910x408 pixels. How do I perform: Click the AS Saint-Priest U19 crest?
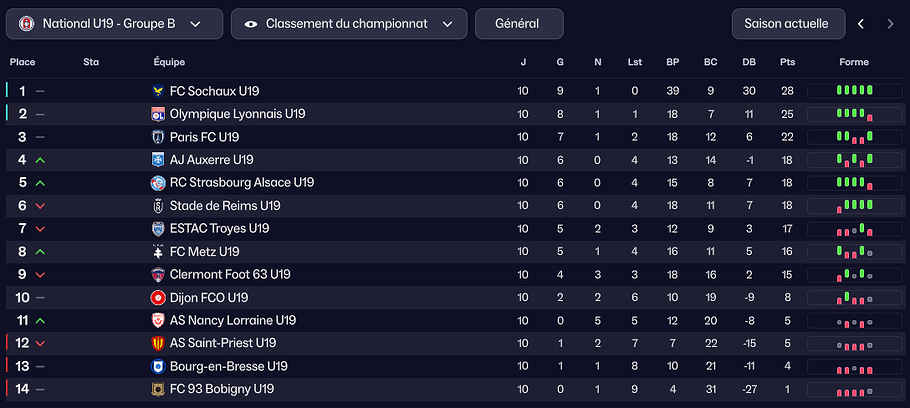158,343
